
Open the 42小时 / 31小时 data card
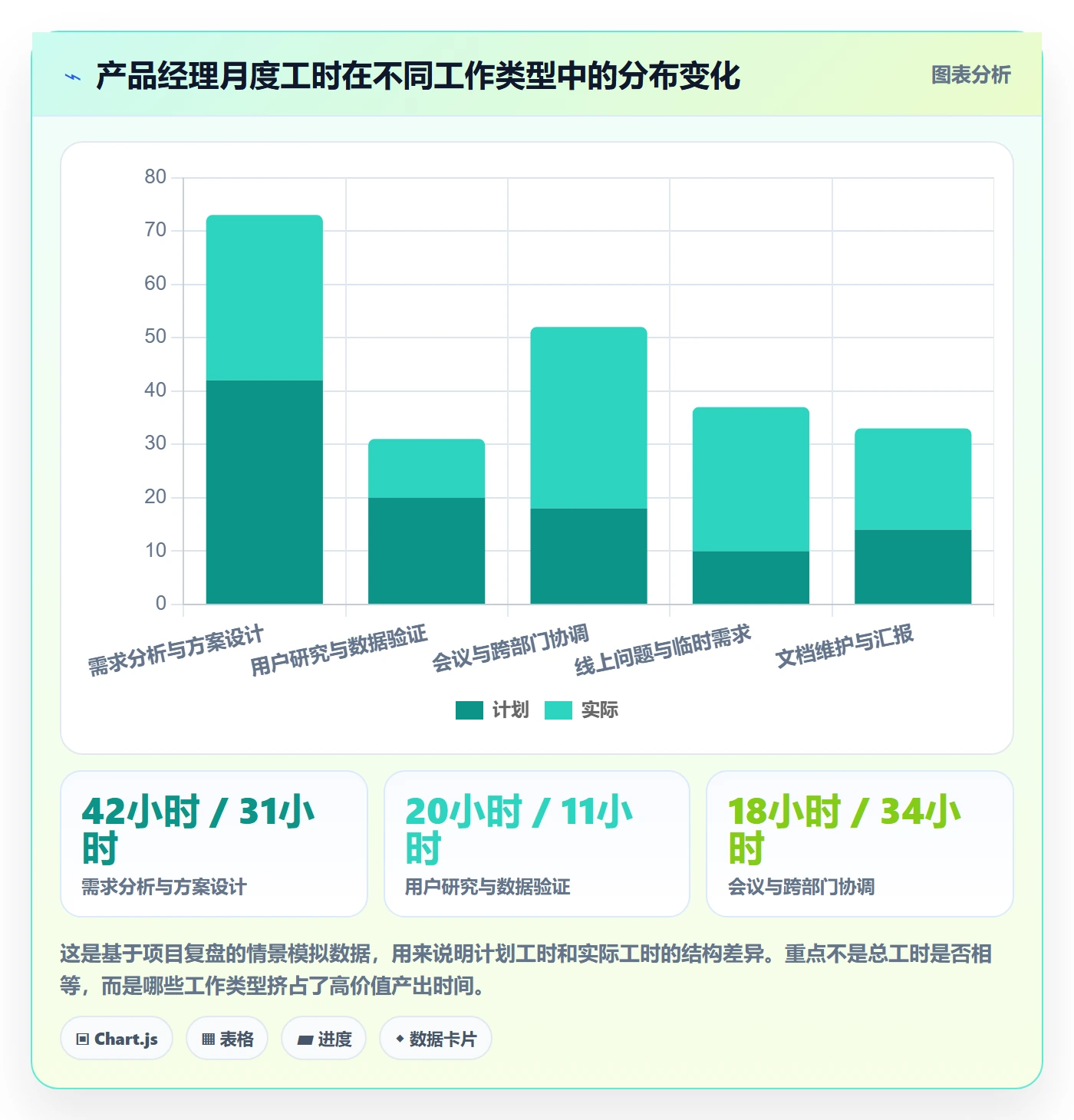(214, 844)
